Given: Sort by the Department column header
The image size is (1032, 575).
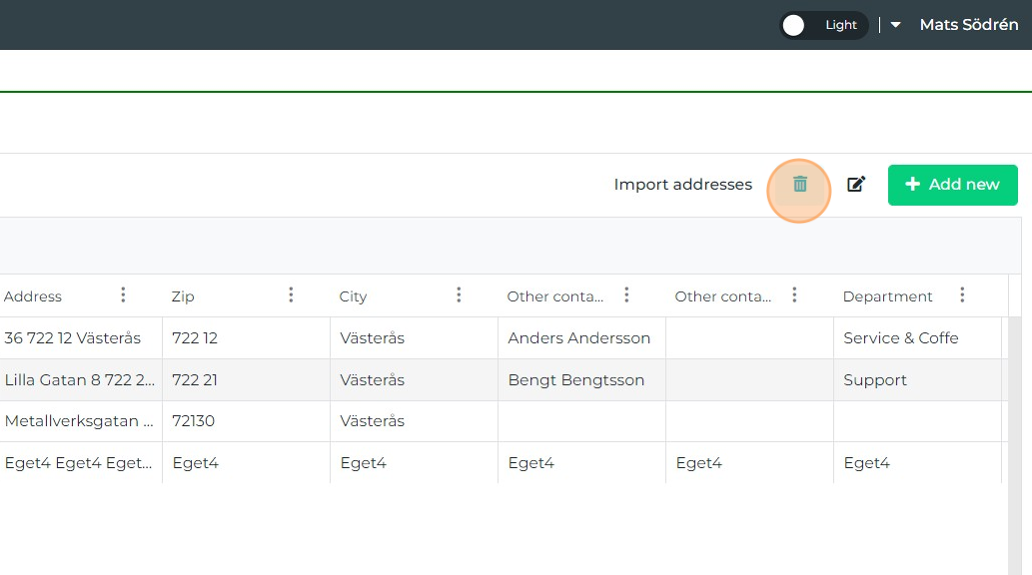Looking at the screenshot, I should click(x=887, y=297).
